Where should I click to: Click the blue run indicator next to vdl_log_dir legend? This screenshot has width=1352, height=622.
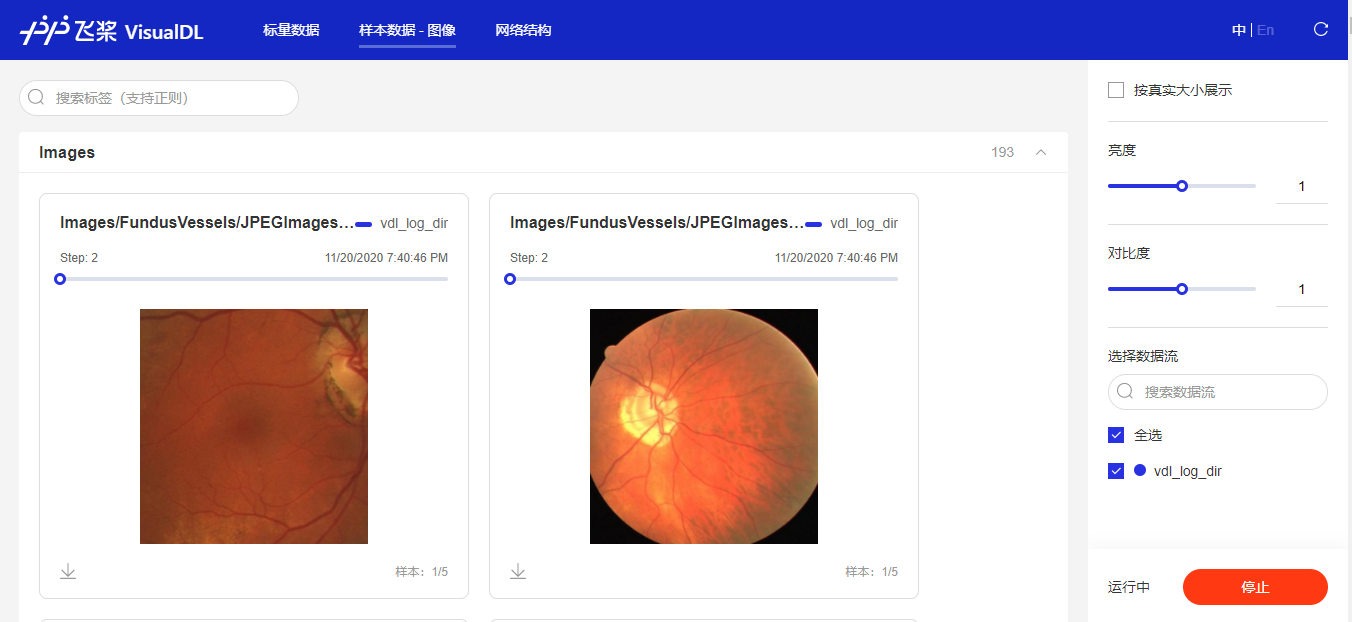point(1140,471)
